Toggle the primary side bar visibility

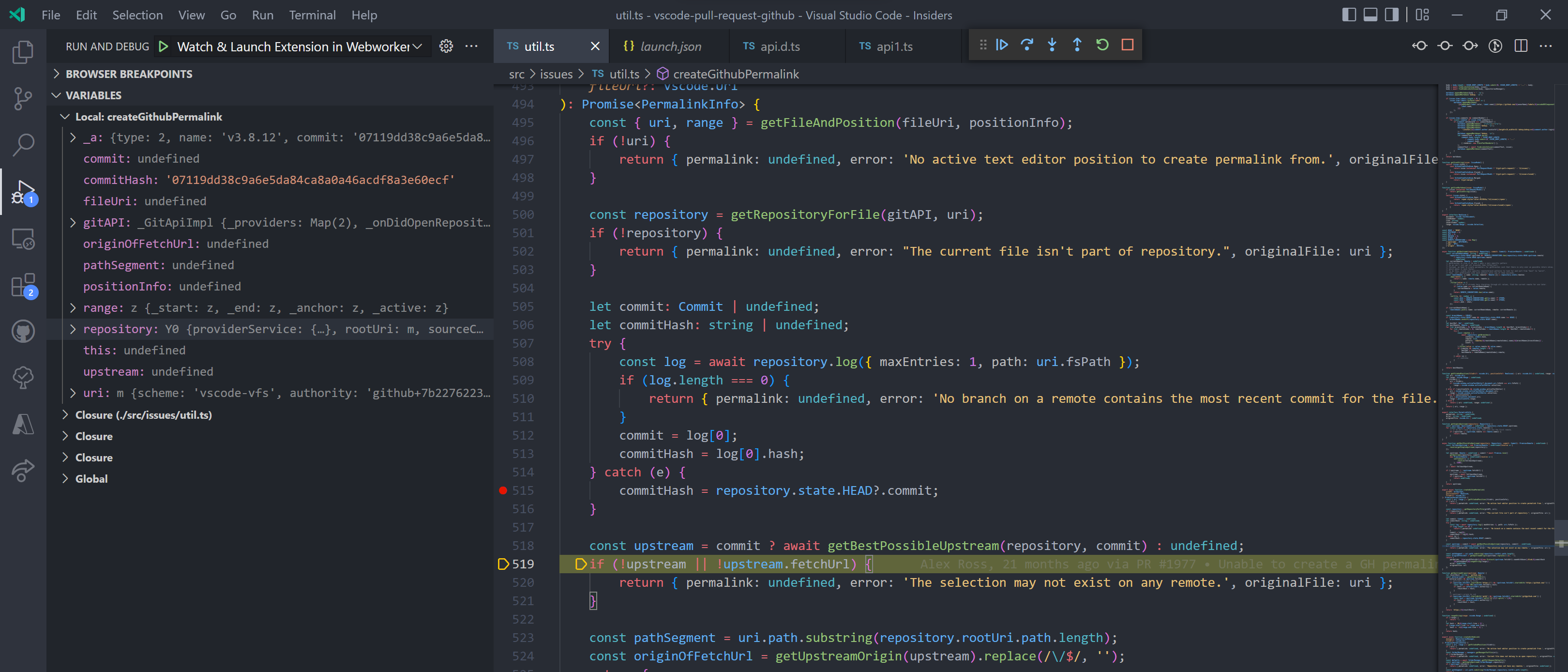coord(1349,14)
